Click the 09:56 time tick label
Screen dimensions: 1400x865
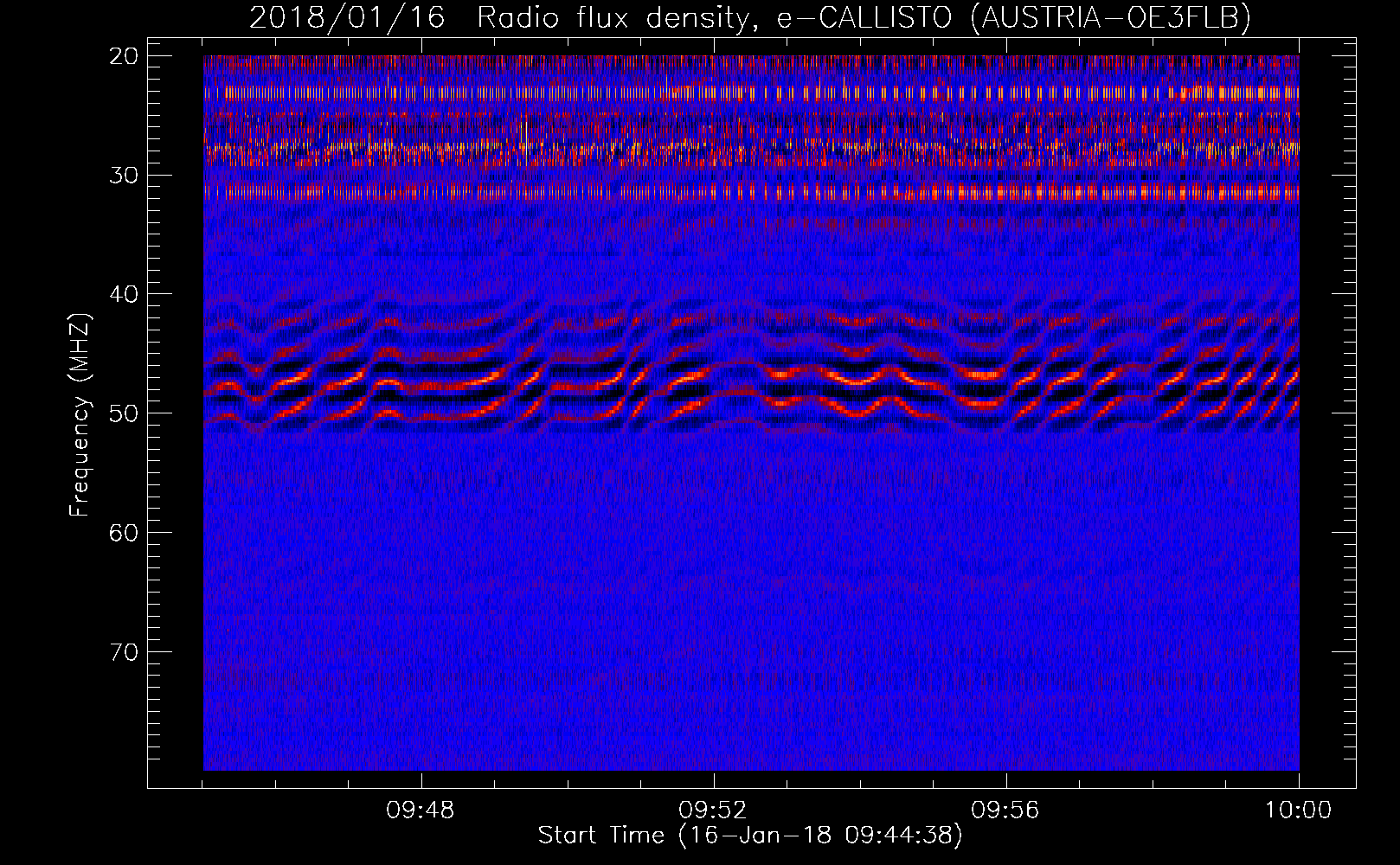click(1005, 811)
